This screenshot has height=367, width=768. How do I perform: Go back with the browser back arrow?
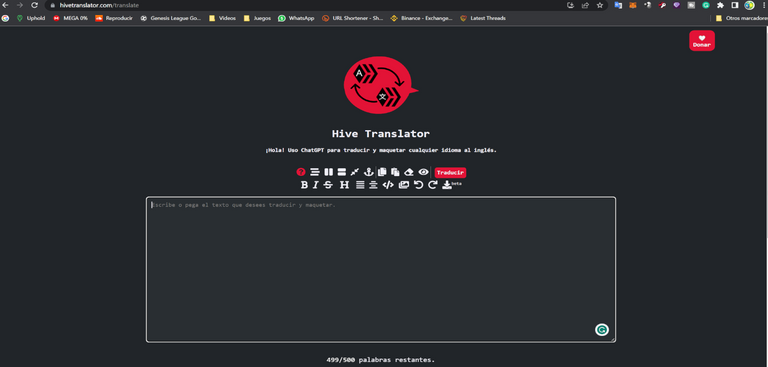(x=5, y=5)
